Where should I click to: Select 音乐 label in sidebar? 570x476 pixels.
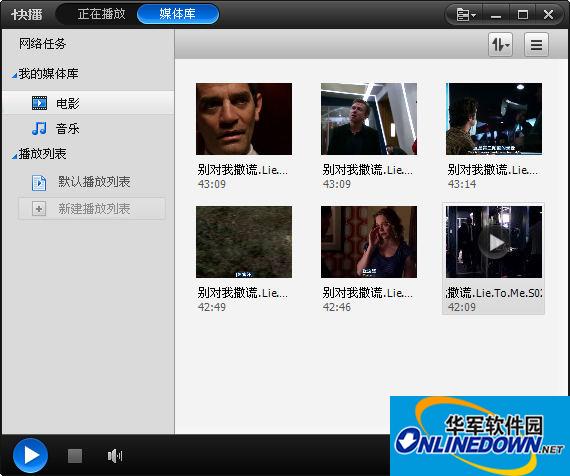68,129
